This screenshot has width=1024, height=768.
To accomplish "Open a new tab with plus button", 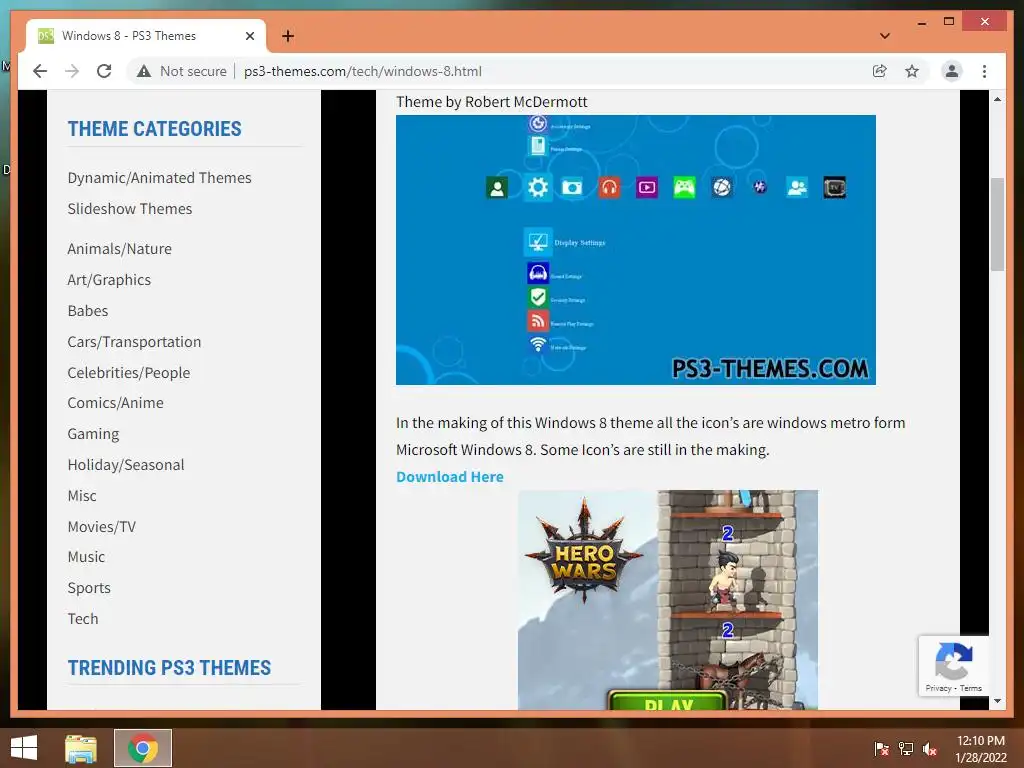I will click(288, 36).
